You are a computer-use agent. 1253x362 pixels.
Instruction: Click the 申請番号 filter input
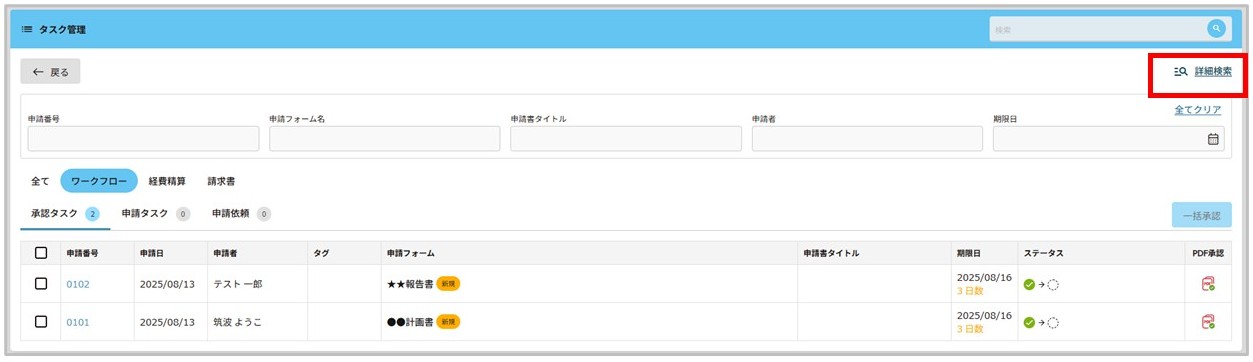[x=143, y=139]
